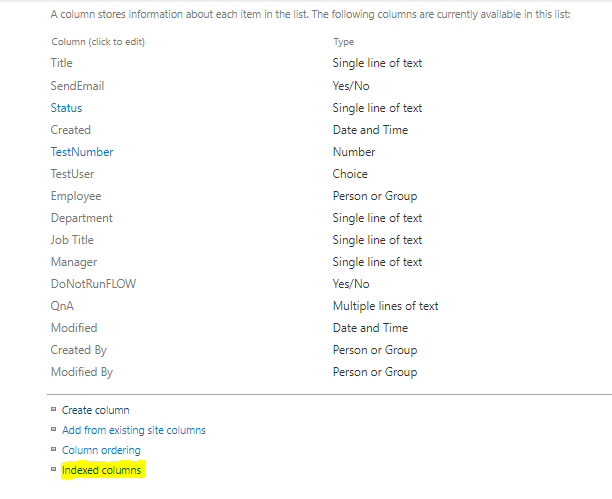The image size is (612, 499).
Task: Open the TestNumber column settings
Action: 82,152
